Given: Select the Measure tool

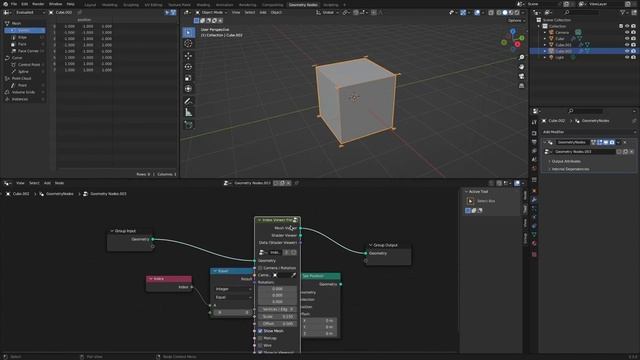Looking at the screenshot, I should coord(188,112).
